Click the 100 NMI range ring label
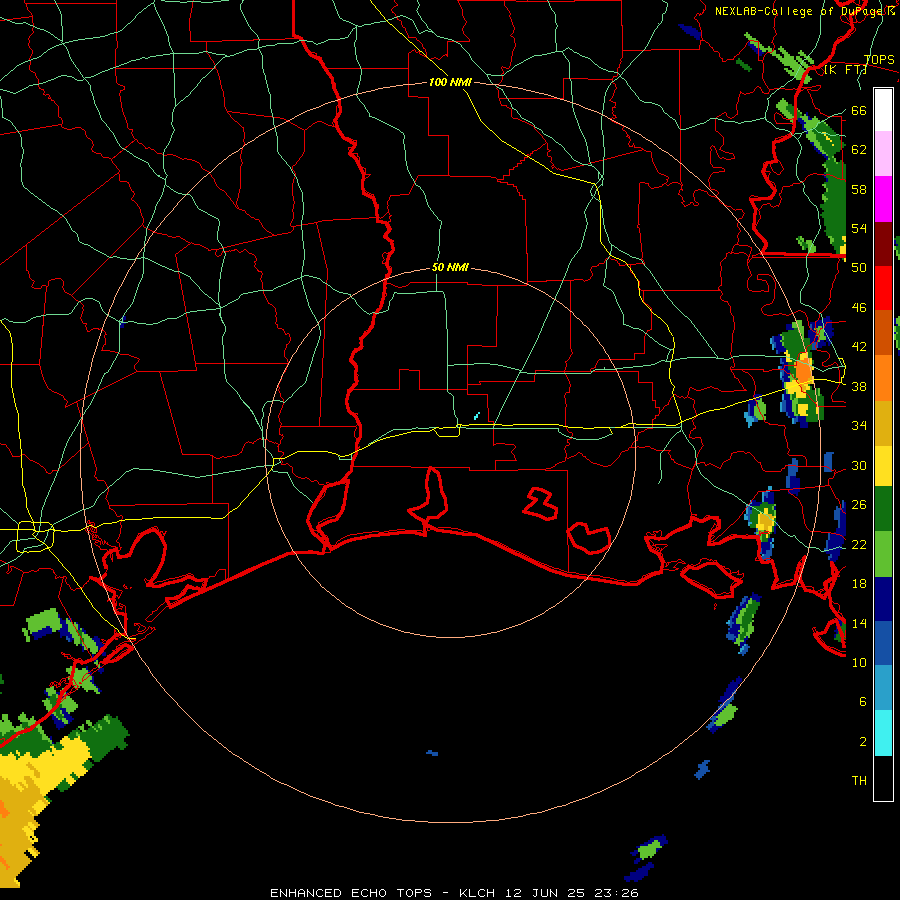The height and width of the screenshot is (900, 900). 450,82
